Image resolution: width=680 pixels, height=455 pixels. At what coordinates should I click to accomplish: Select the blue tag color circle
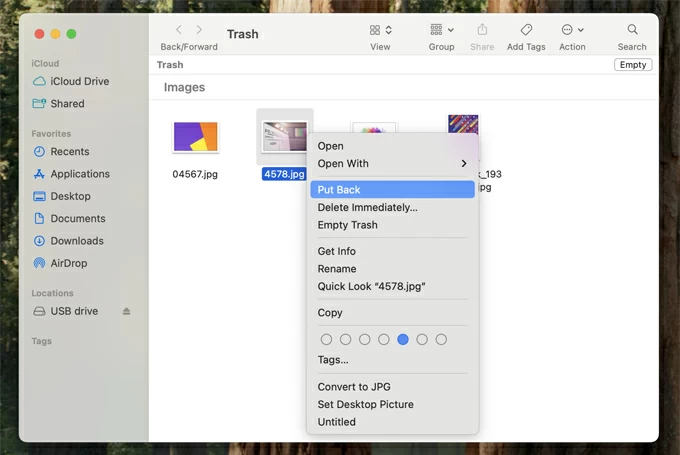click(x=403, y=340)
